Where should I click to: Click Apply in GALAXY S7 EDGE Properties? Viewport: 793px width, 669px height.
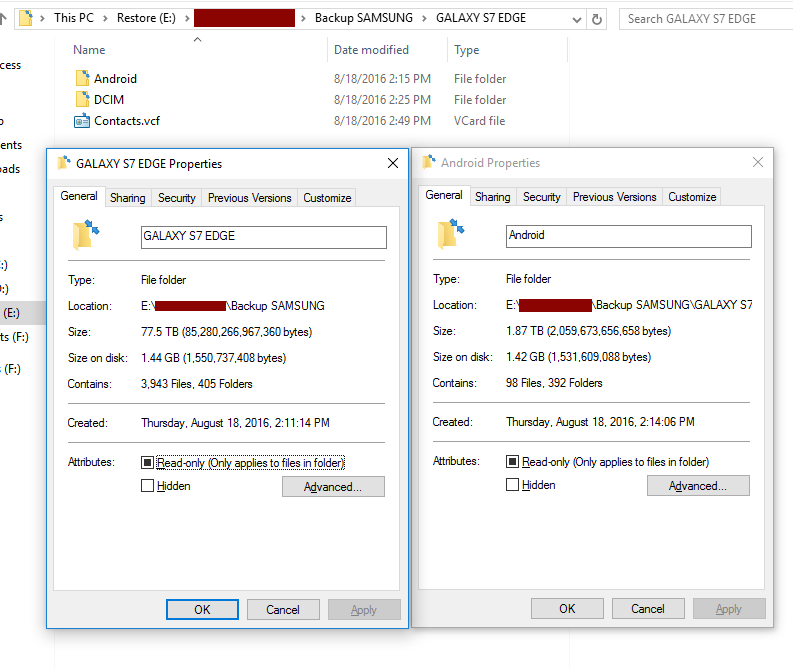[364, 609]
